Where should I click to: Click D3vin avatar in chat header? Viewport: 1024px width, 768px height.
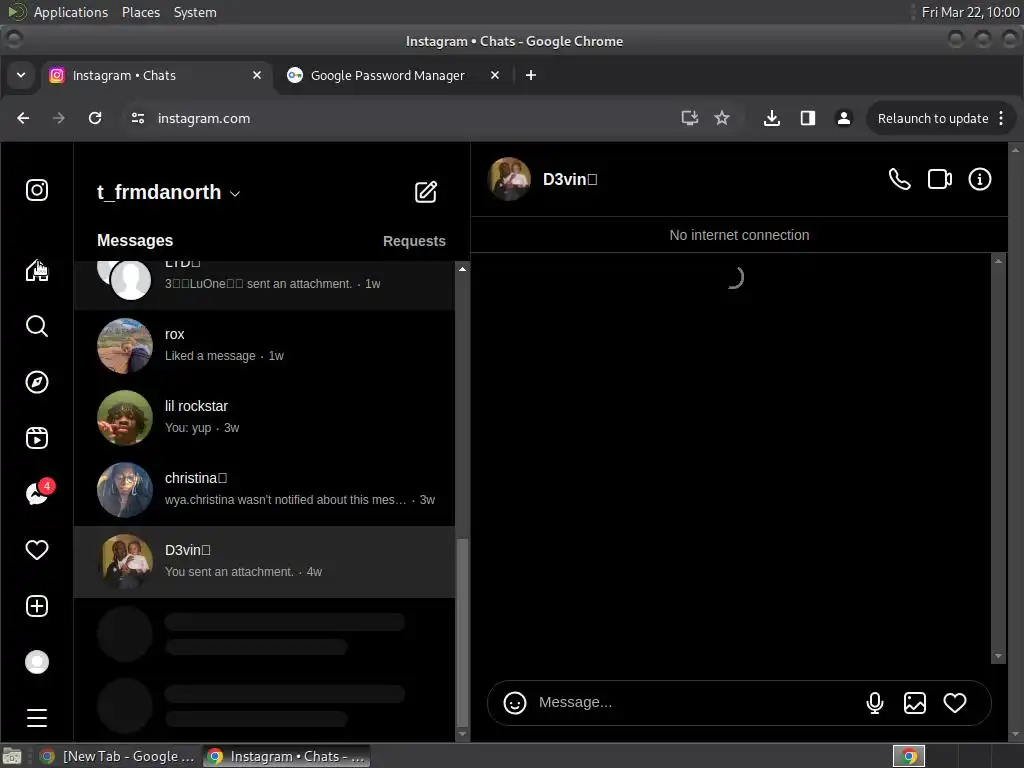pos(509,179)
